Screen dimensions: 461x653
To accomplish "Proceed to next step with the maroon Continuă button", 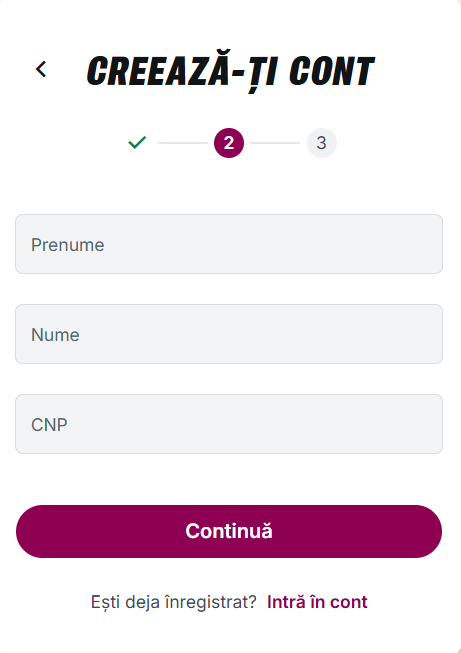I will click(229, 531).
